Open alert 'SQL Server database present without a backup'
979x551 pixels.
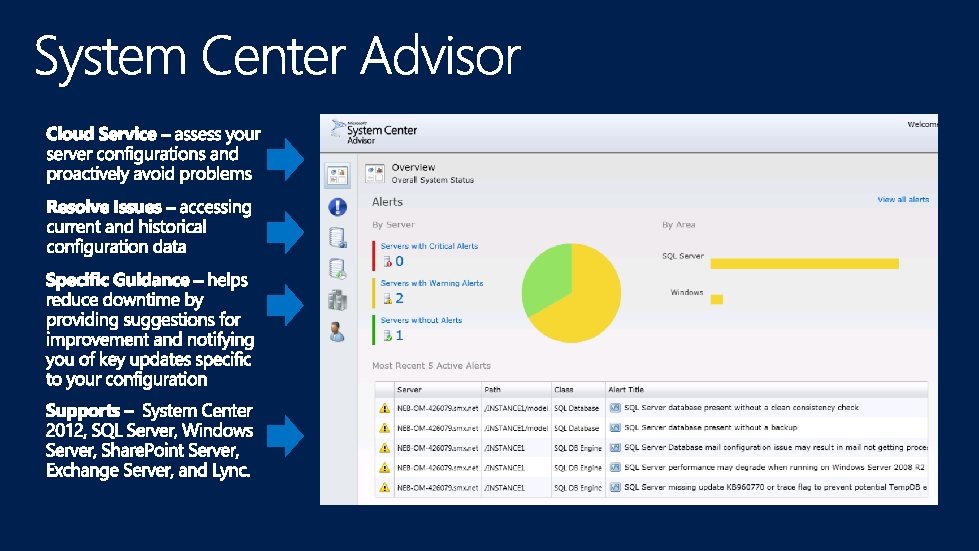tap(711, 427)
